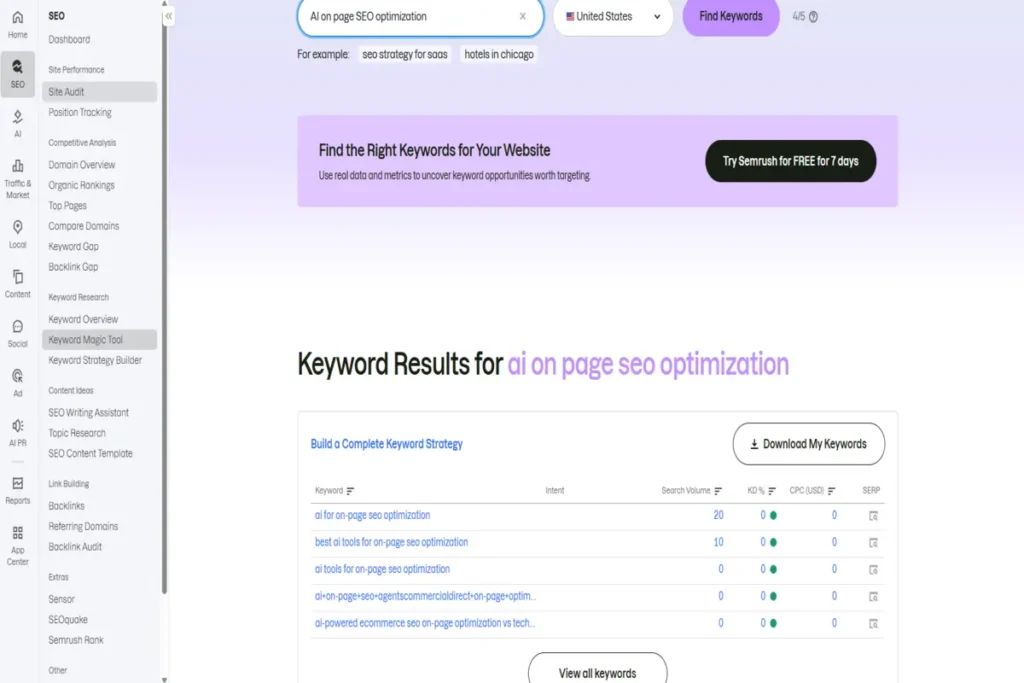Select the AI icon in left rail
1024x683 pixels.
tap(18, 122)
